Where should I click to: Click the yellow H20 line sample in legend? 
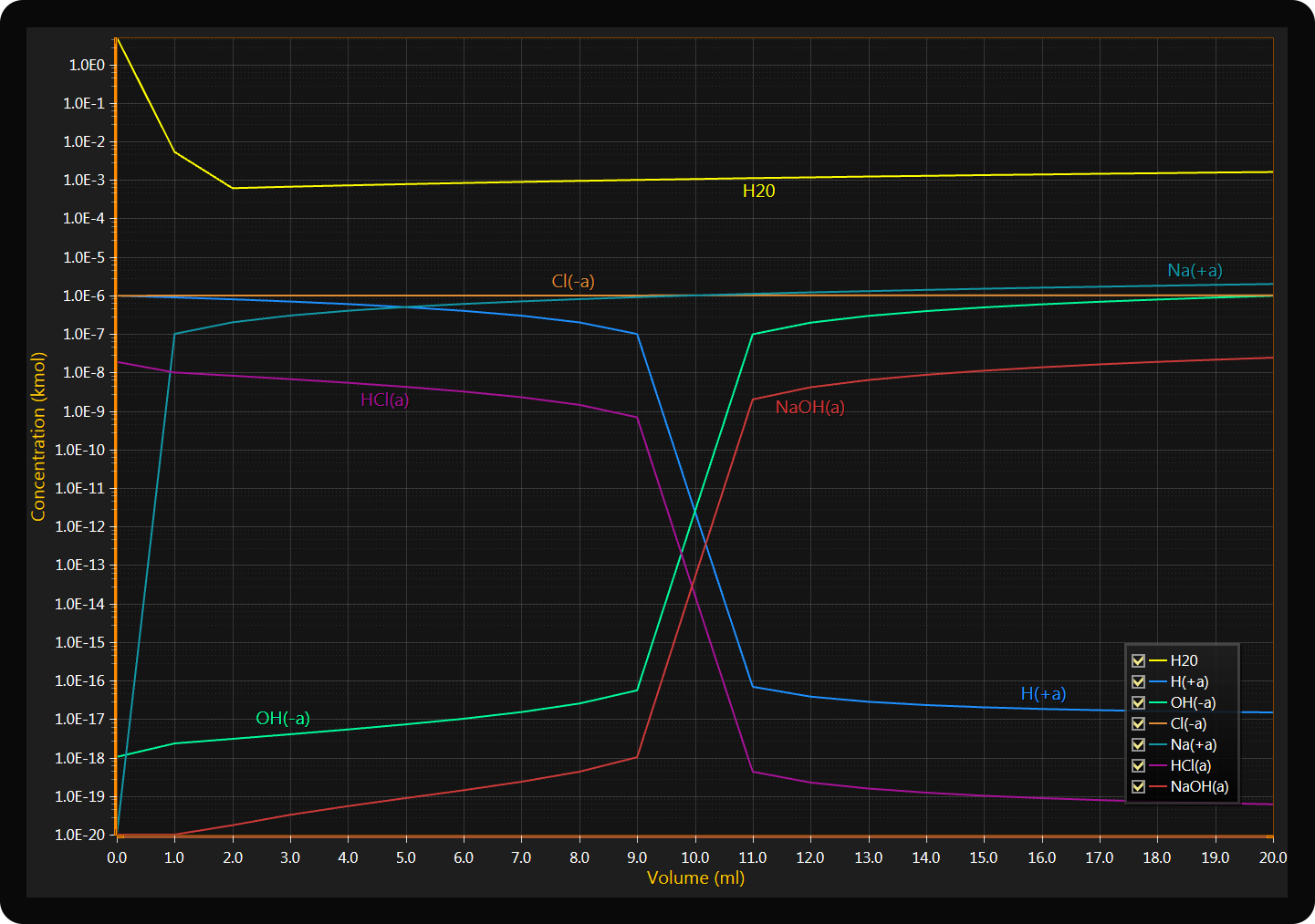pyautogui.click(x=1158, y=660)
